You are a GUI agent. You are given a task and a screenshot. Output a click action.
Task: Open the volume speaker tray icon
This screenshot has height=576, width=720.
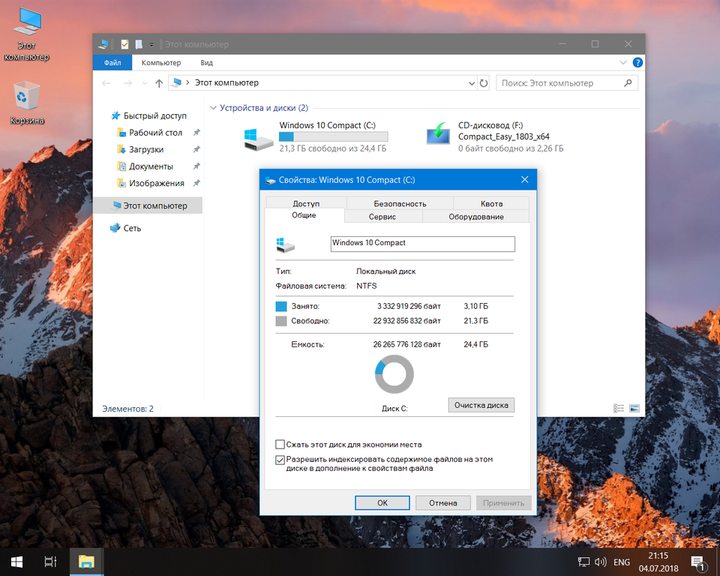pyautogui.click(x=600, y=562)
